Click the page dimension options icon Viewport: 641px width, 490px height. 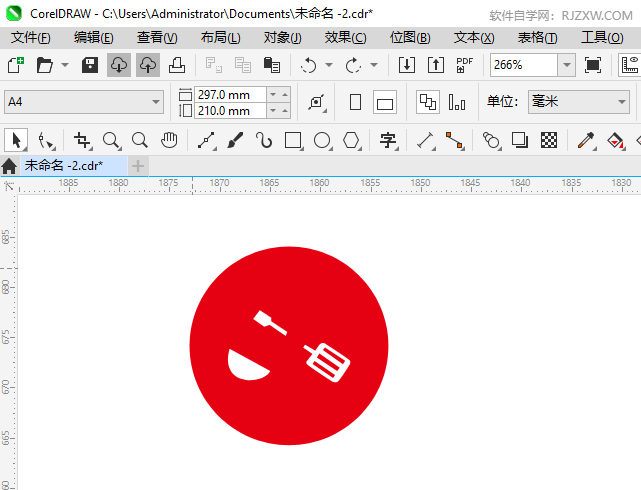pyautogui.click(x=317, y=102)
